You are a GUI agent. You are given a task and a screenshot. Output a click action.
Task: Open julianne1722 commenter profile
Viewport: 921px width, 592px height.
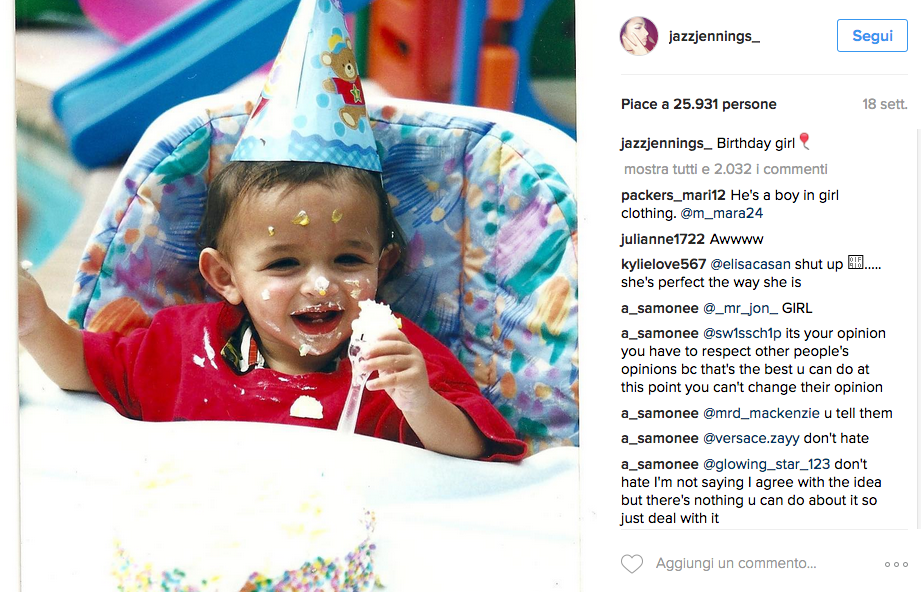click(663, 239)
